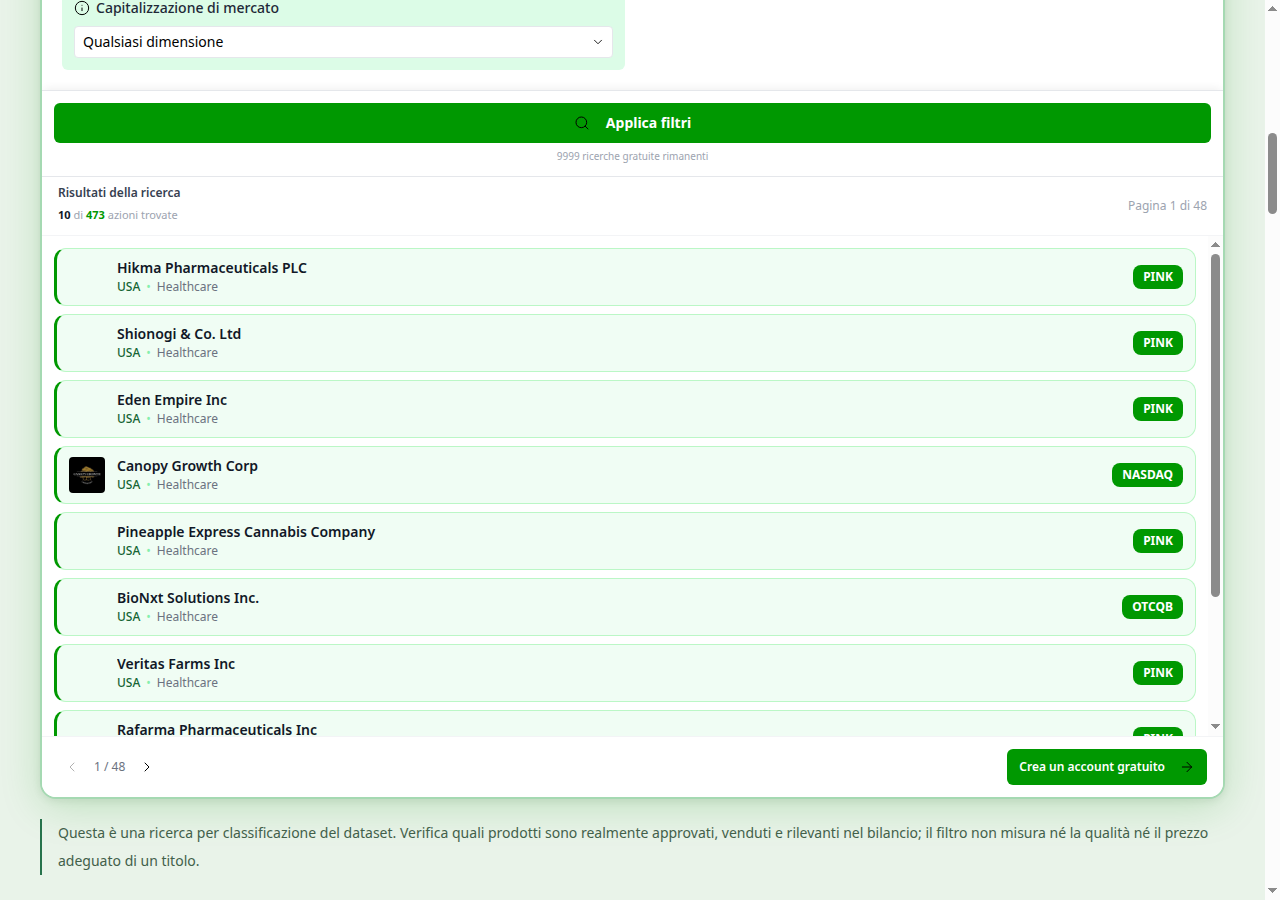1280x900 pixels.
Task: Open the Shionogi & Co. Ltd result
Action: pyautogui.click(x=625, y=343)
